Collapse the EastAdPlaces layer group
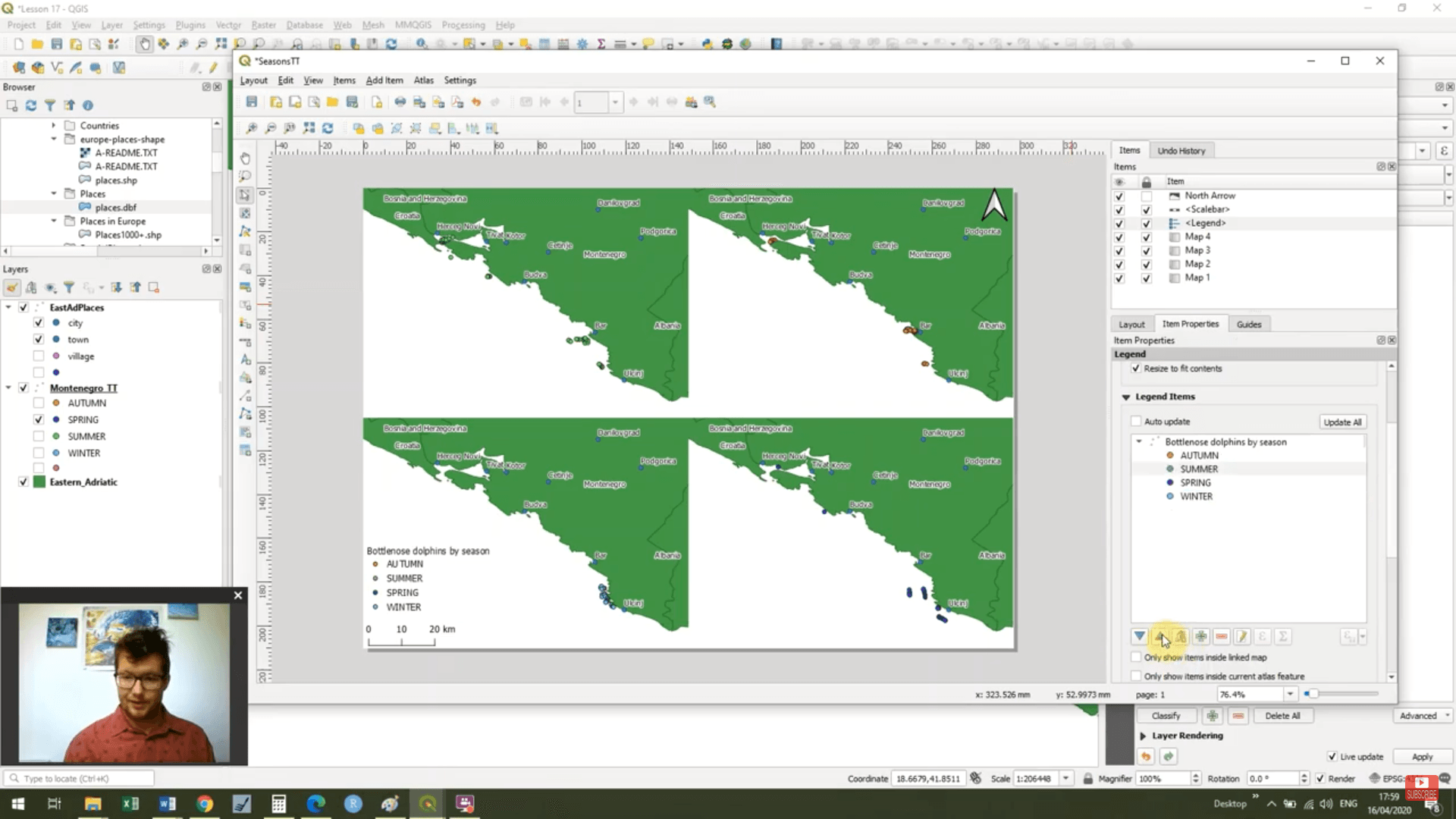 click(8, 307)
